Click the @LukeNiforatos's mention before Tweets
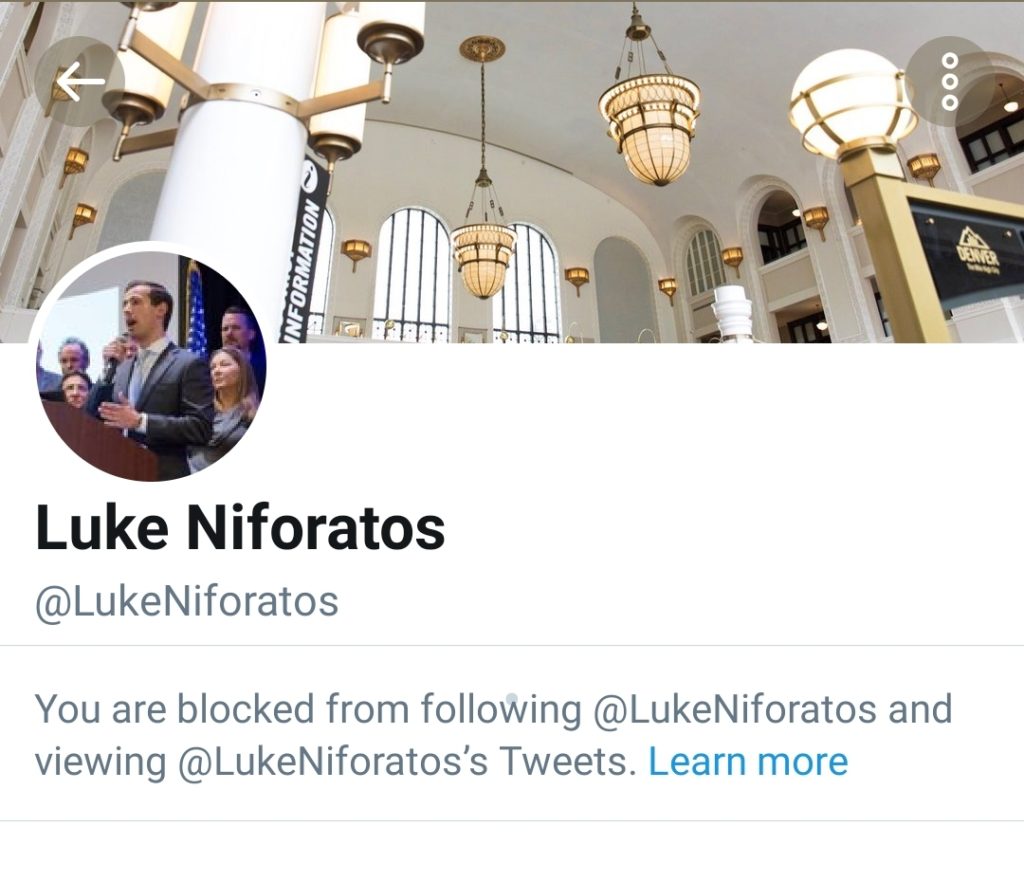Image resolution: width=1024 pixels, height=882 pixels. [333, 762]
